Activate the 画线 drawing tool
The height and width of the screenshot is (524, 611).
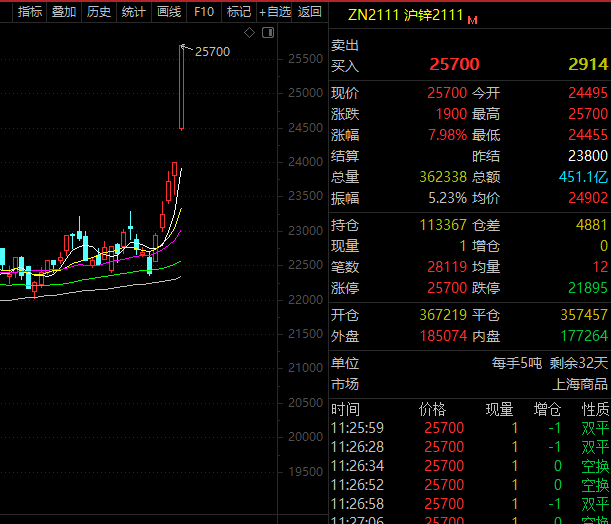click(169, 12)
